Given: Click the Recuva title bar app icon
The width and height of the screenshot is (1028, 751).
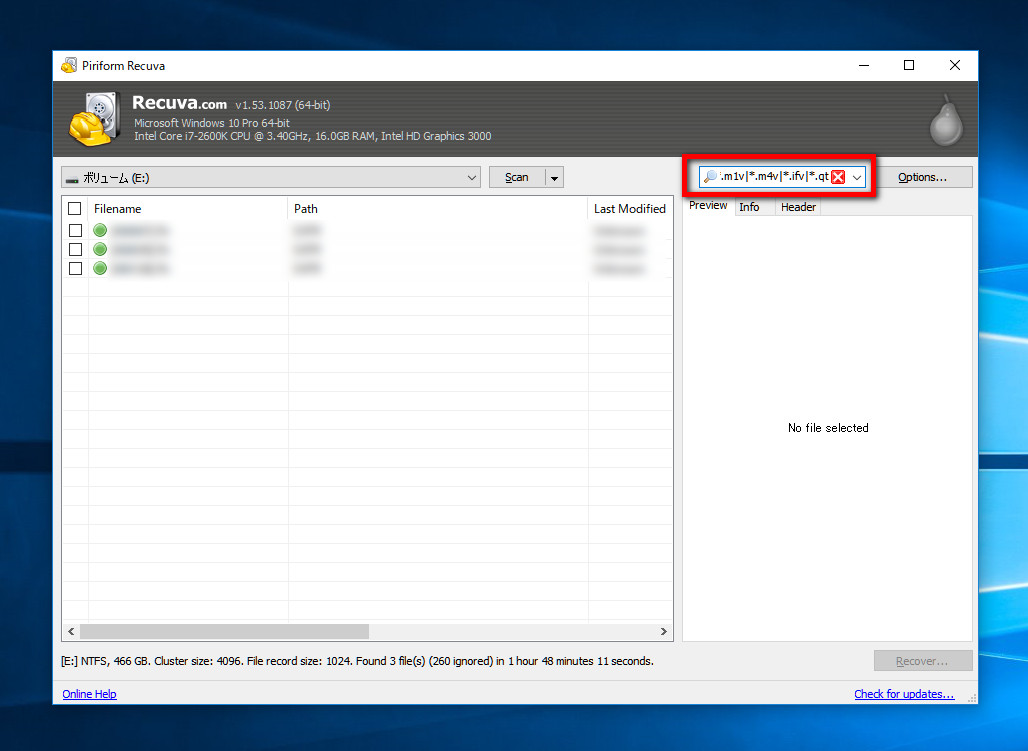Looking at the screenshot, I should (69, 66).
